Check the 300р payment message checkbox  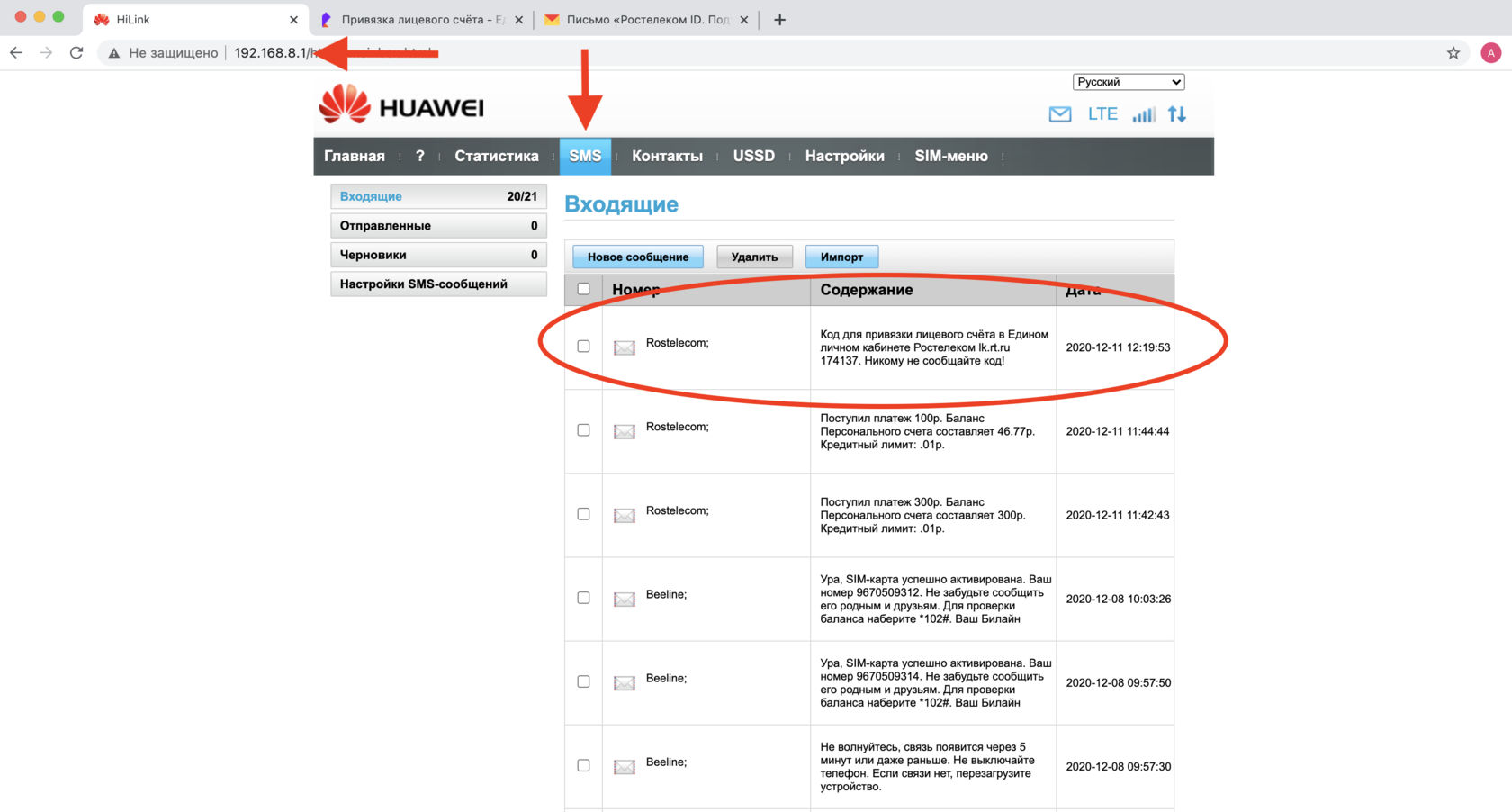tap(583, 513)
